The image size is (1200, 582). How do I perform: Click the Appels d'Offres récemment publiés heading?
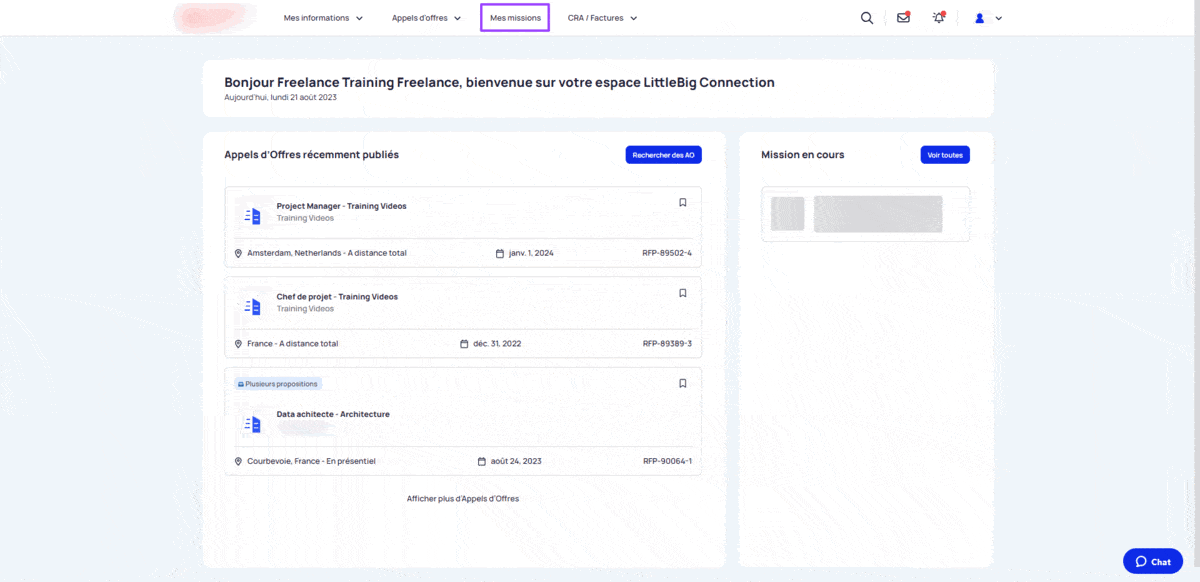coord(311,155)
